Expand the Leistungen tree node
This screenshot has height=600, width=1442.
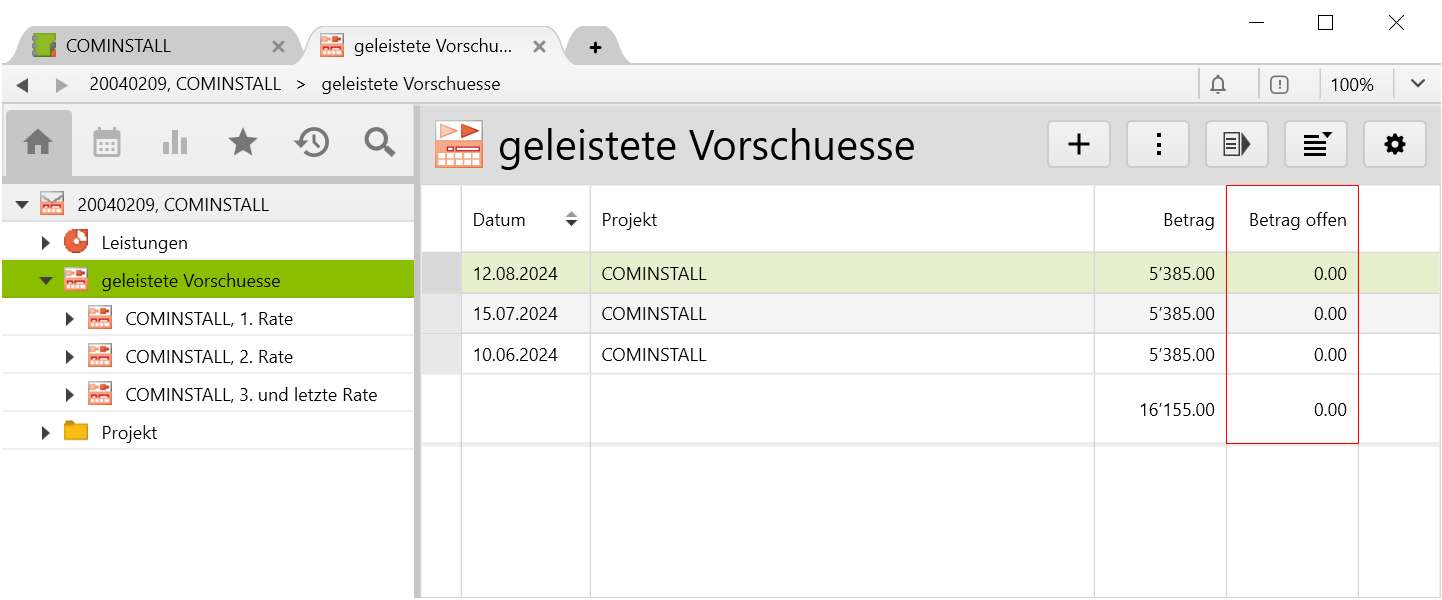click(45, 243)
